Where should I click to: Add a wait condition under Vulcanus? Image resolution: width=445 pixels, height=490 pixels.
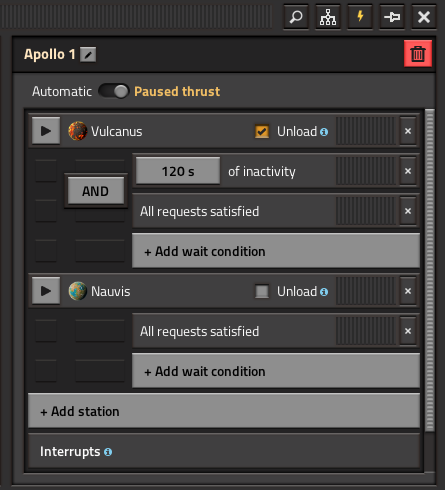pos(276,251)
